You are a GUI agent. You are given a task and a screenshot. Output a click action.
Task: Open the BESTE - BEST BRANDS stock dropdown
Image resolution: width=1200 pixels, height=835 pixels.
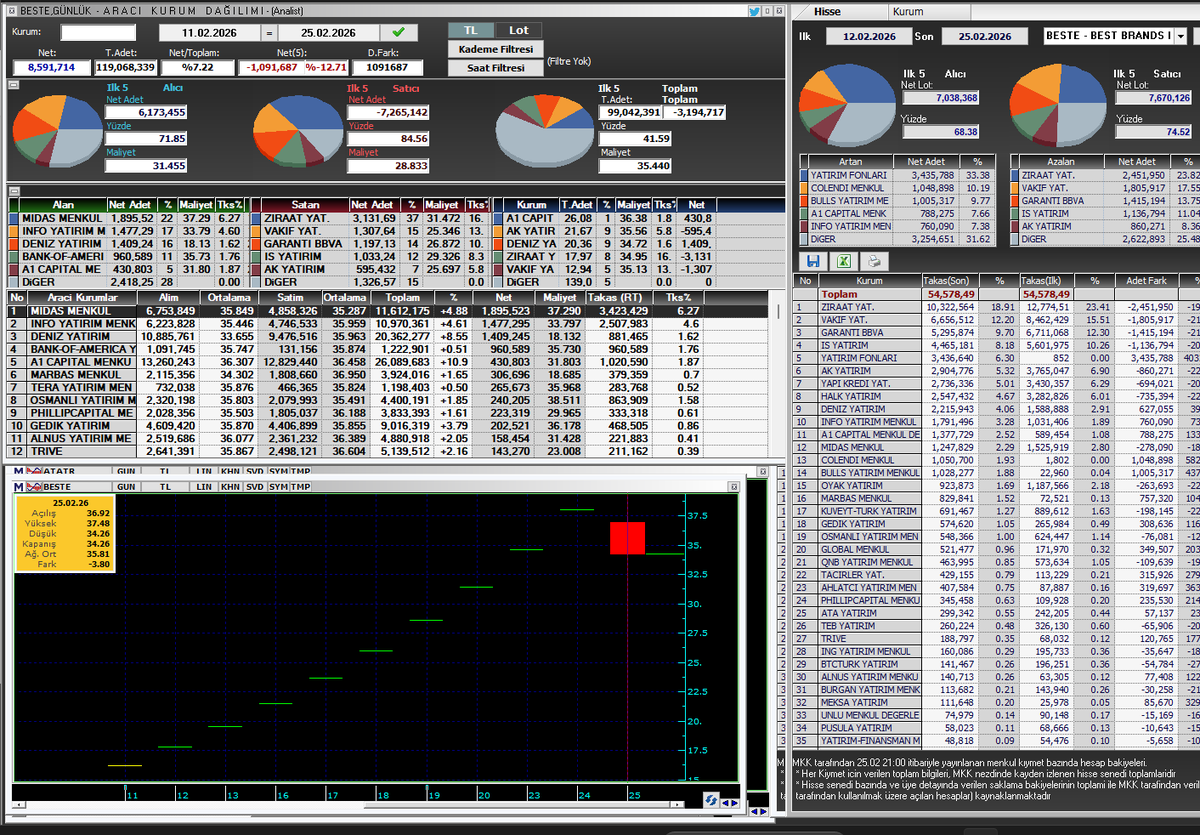tap(1181, 36)
